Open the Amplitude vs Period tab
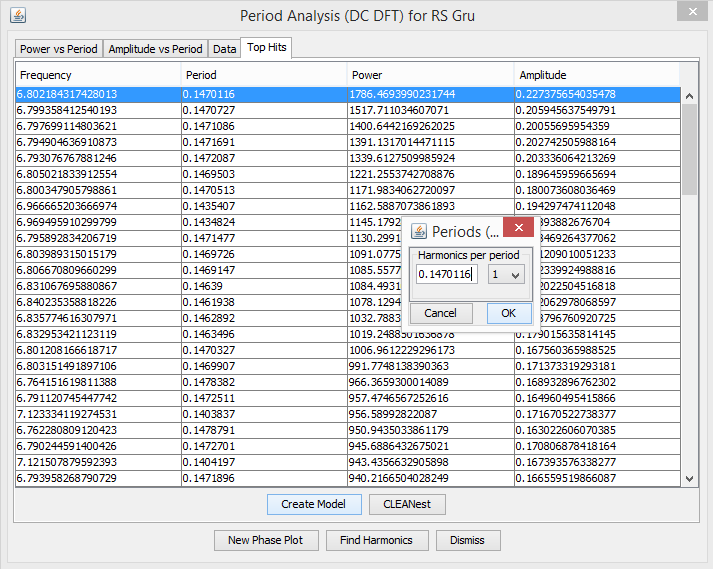The height and width of the screenshot is (569, 713). [155, 49]
